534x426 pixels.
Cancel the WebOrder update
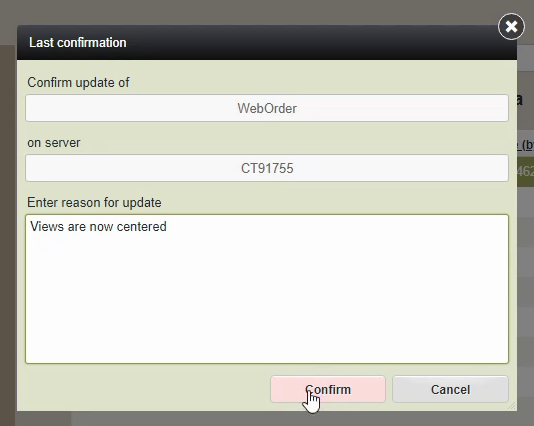450,389
